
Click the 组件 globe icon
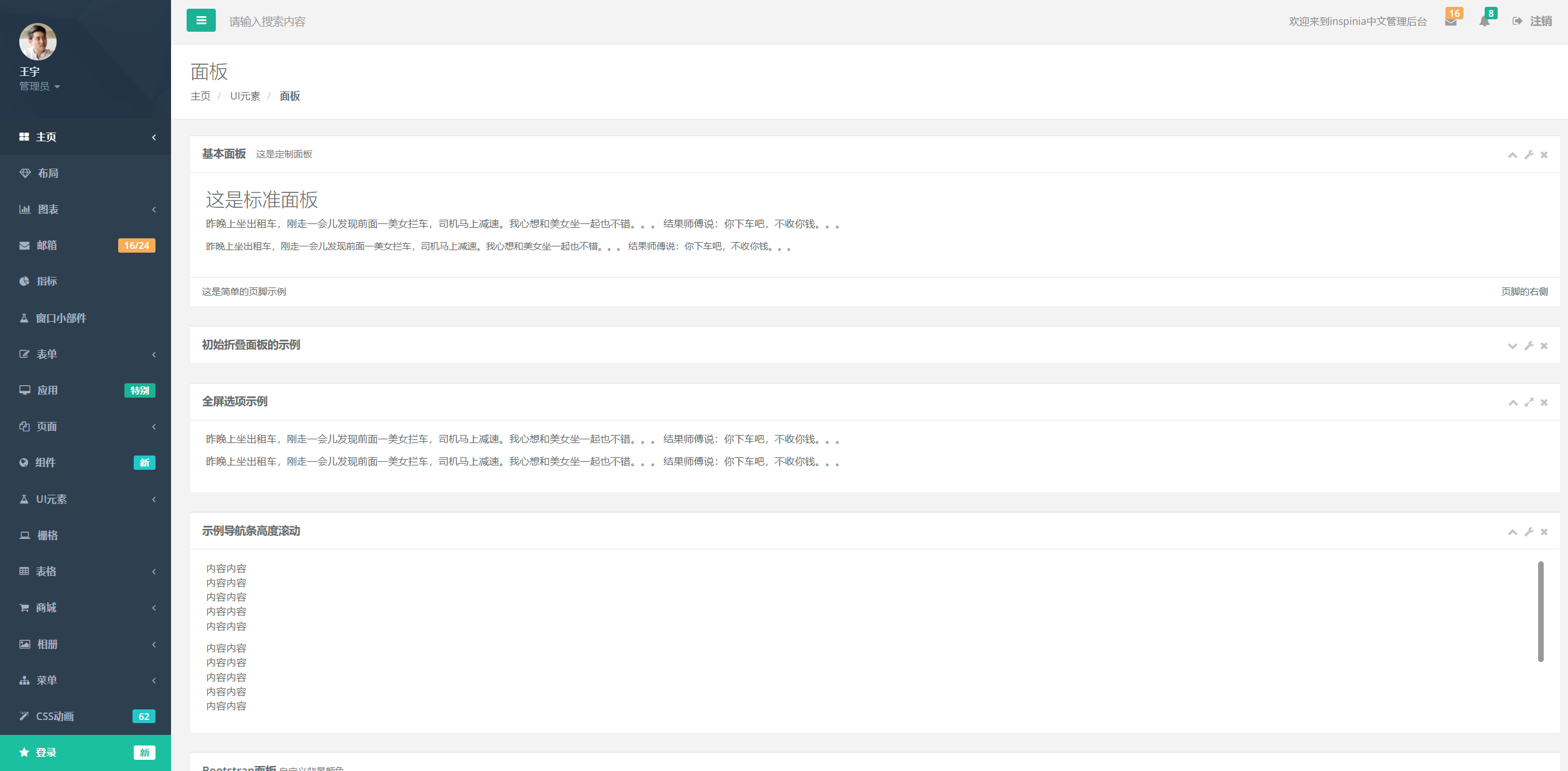[x=24, y=462]
